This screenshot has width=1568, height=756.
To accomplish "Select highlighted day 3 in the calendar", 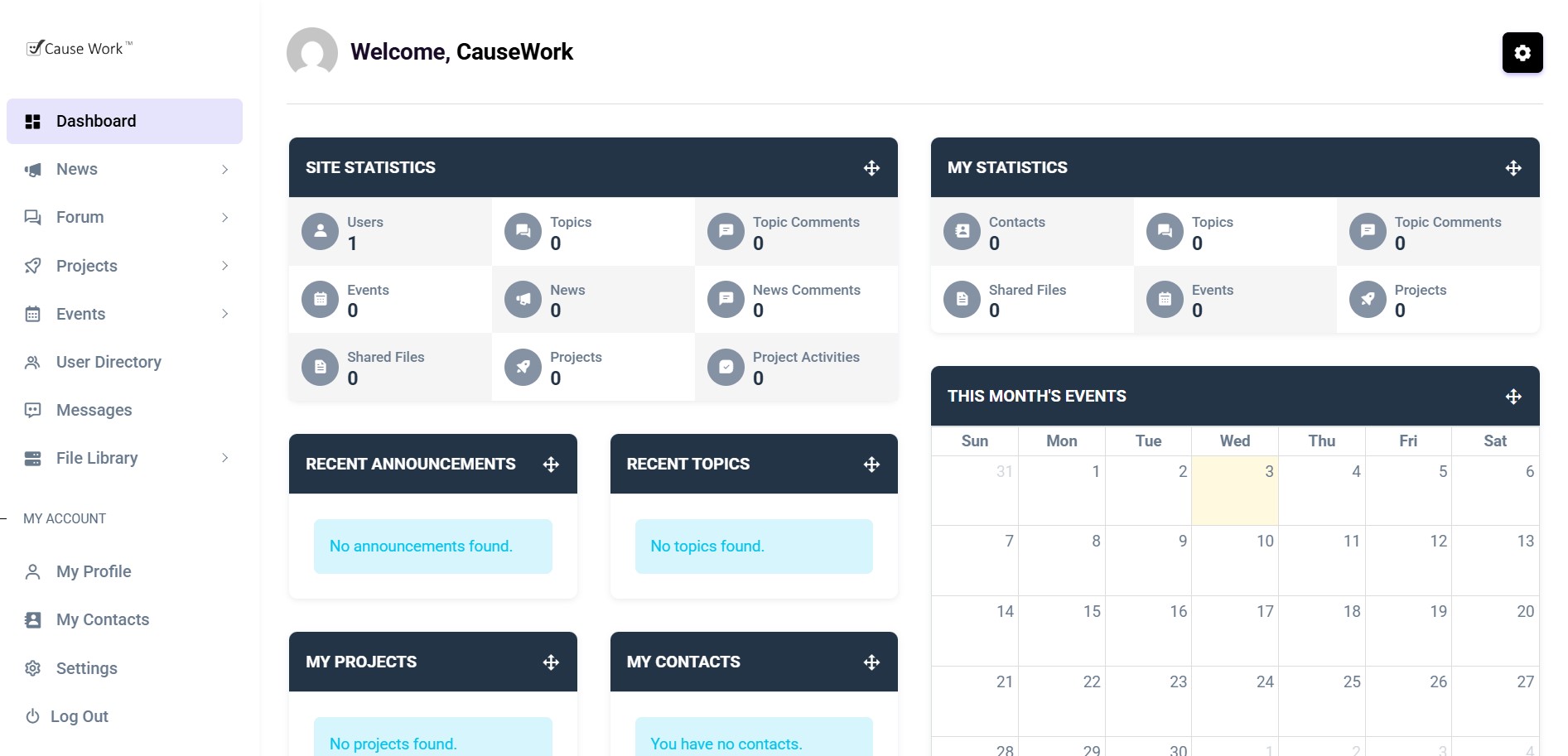I will (x=1234, y=490).
